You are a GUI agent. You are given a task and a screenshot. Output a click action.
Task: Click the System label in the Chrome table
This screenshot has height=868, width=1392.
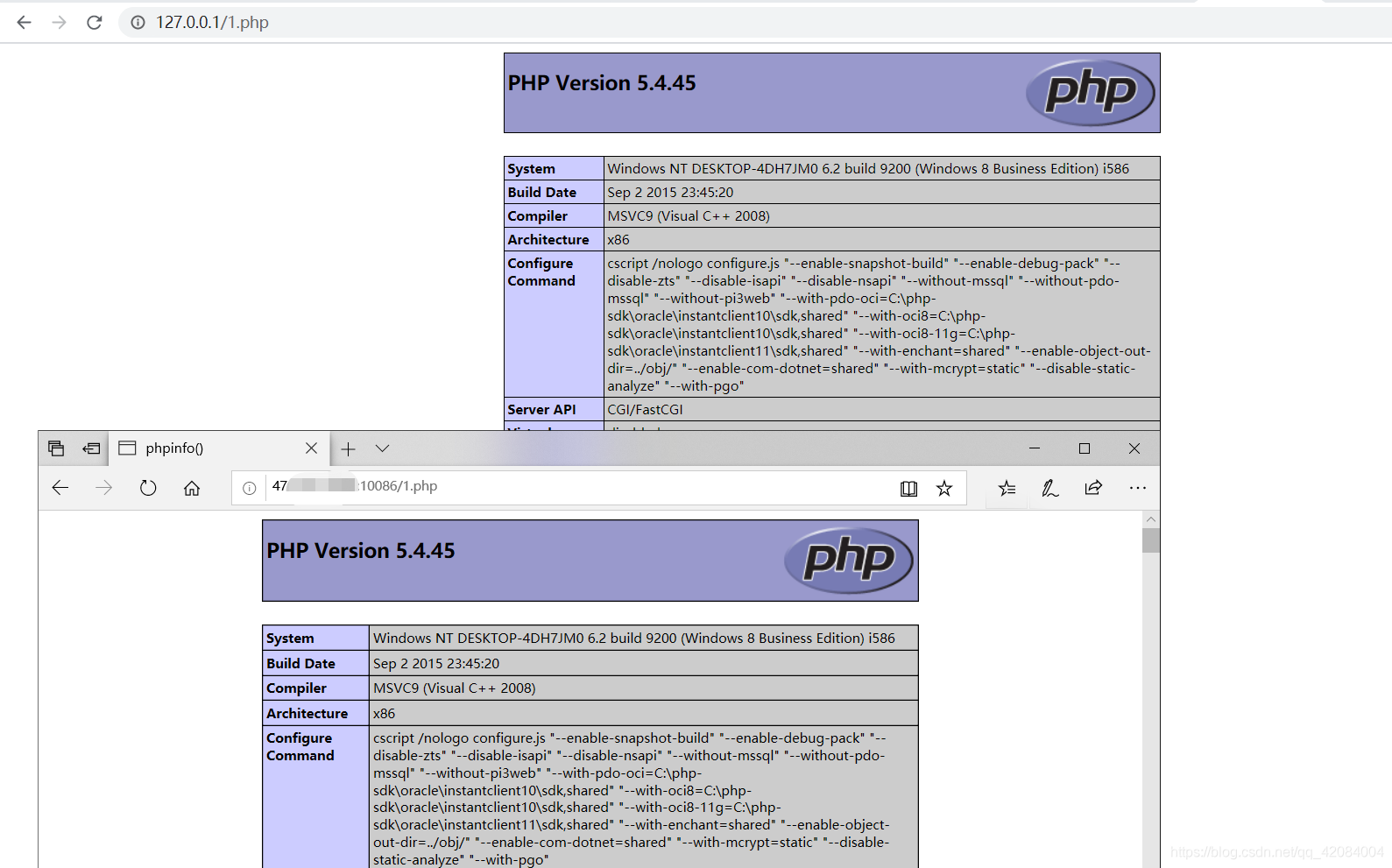tap(531, 169)
